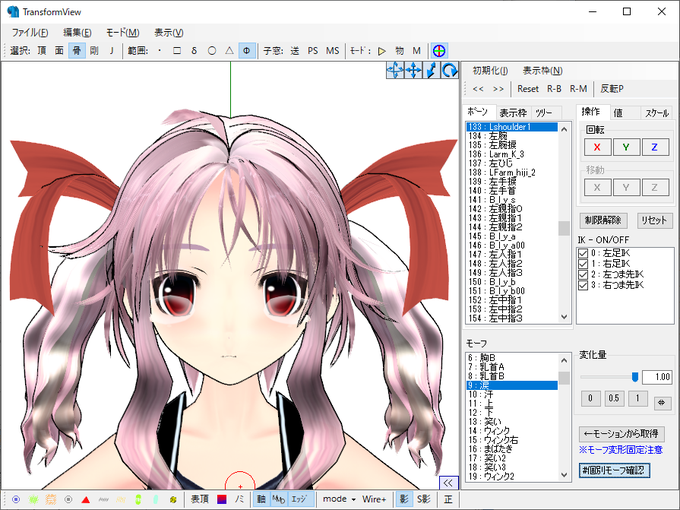
Task: Click the R-M button
Action: pyautogui.click(x=578, y=89)
